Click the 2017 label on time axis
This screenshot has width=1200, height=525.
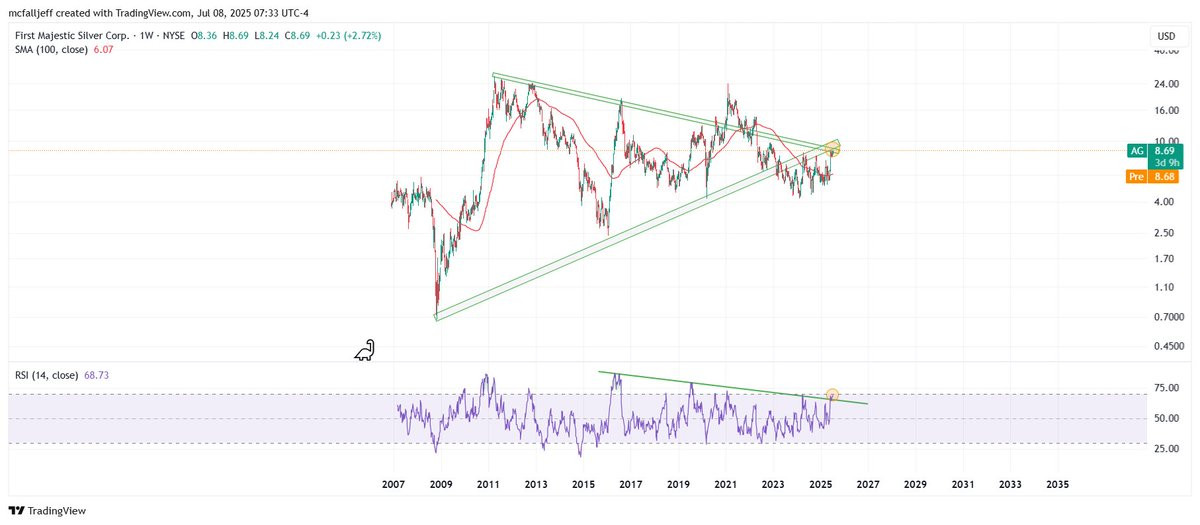pyautogui.click(x=630, y=484)
